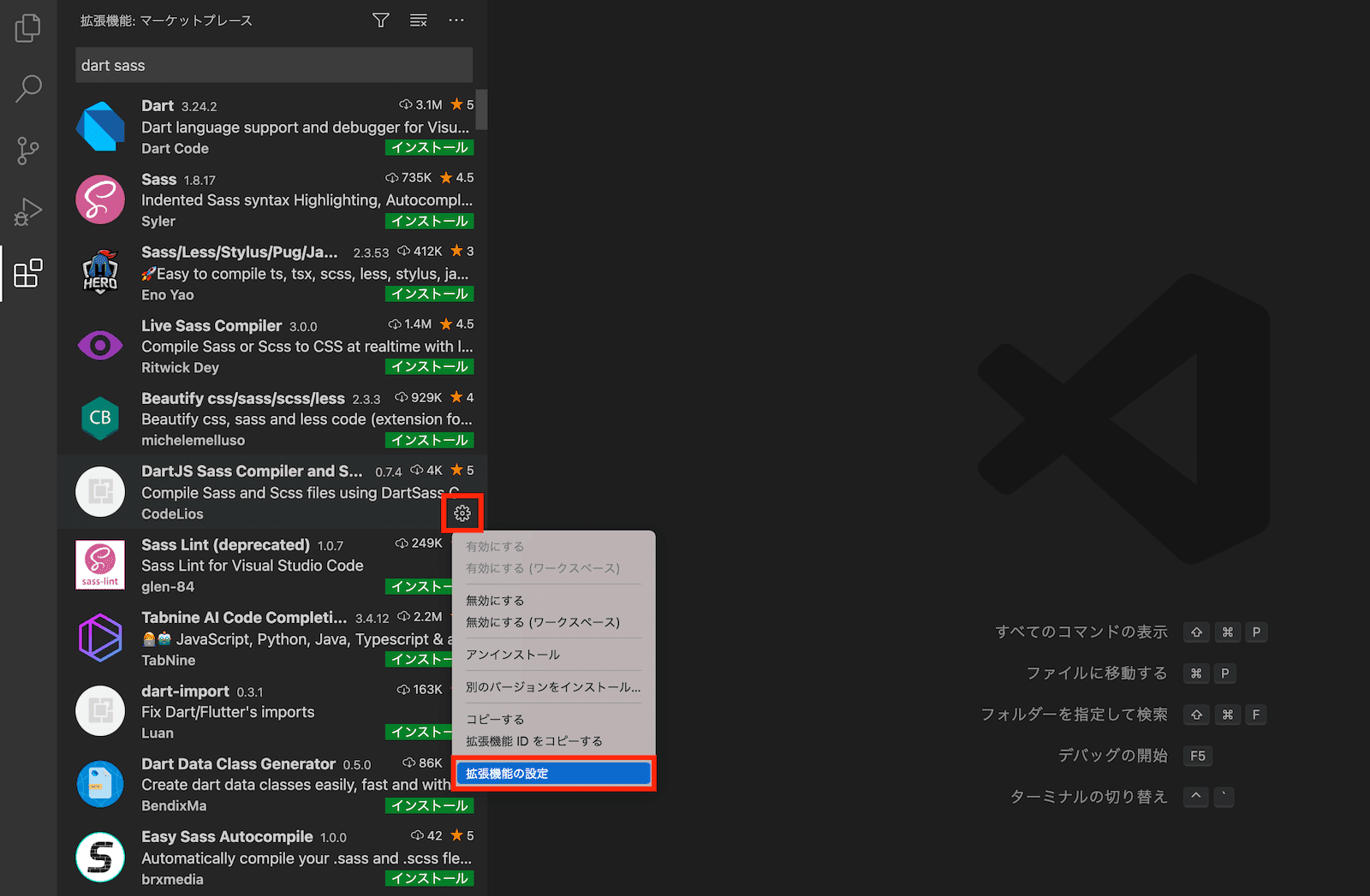
Task: Click the dart-import extension logo
Action: [100, 710]
